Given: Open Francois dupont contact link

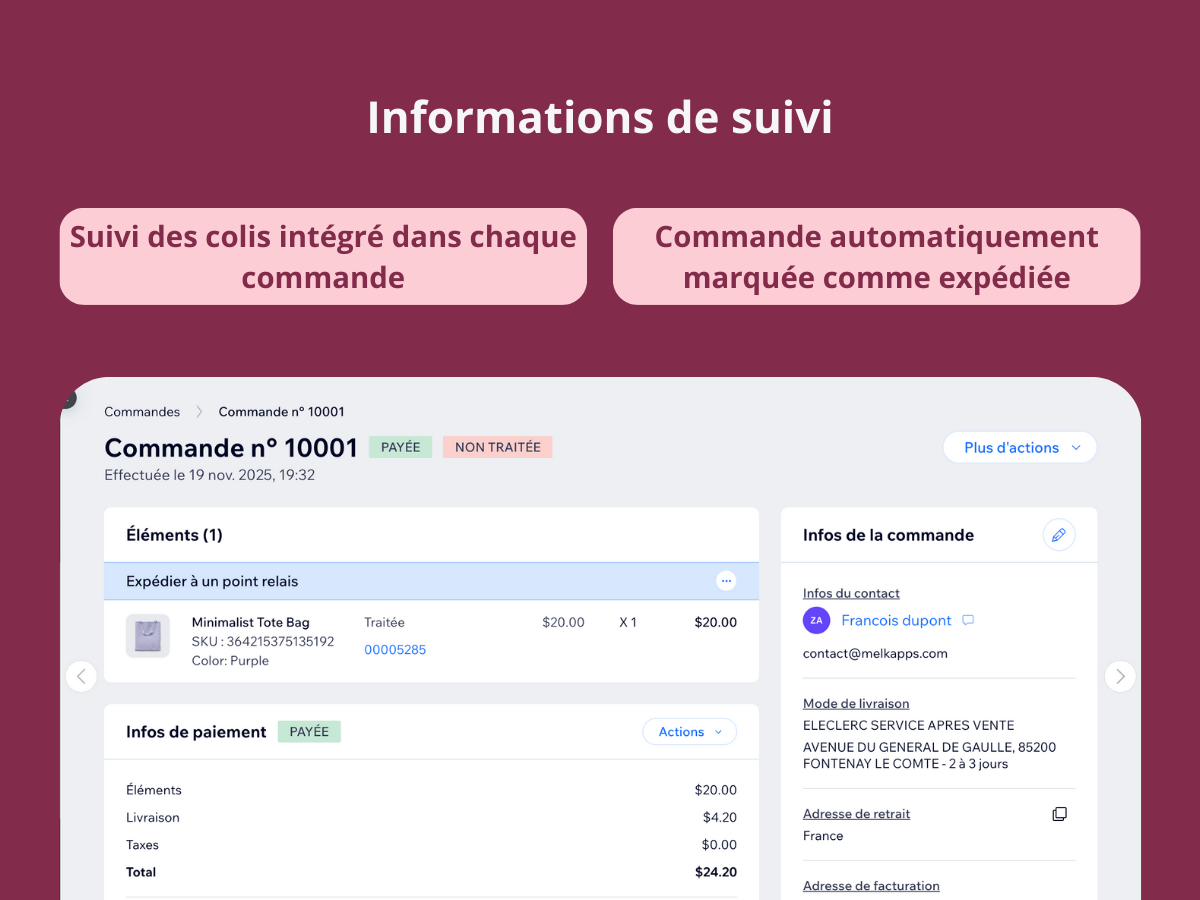Looking at the screenshot, I should tap(896, 621).
